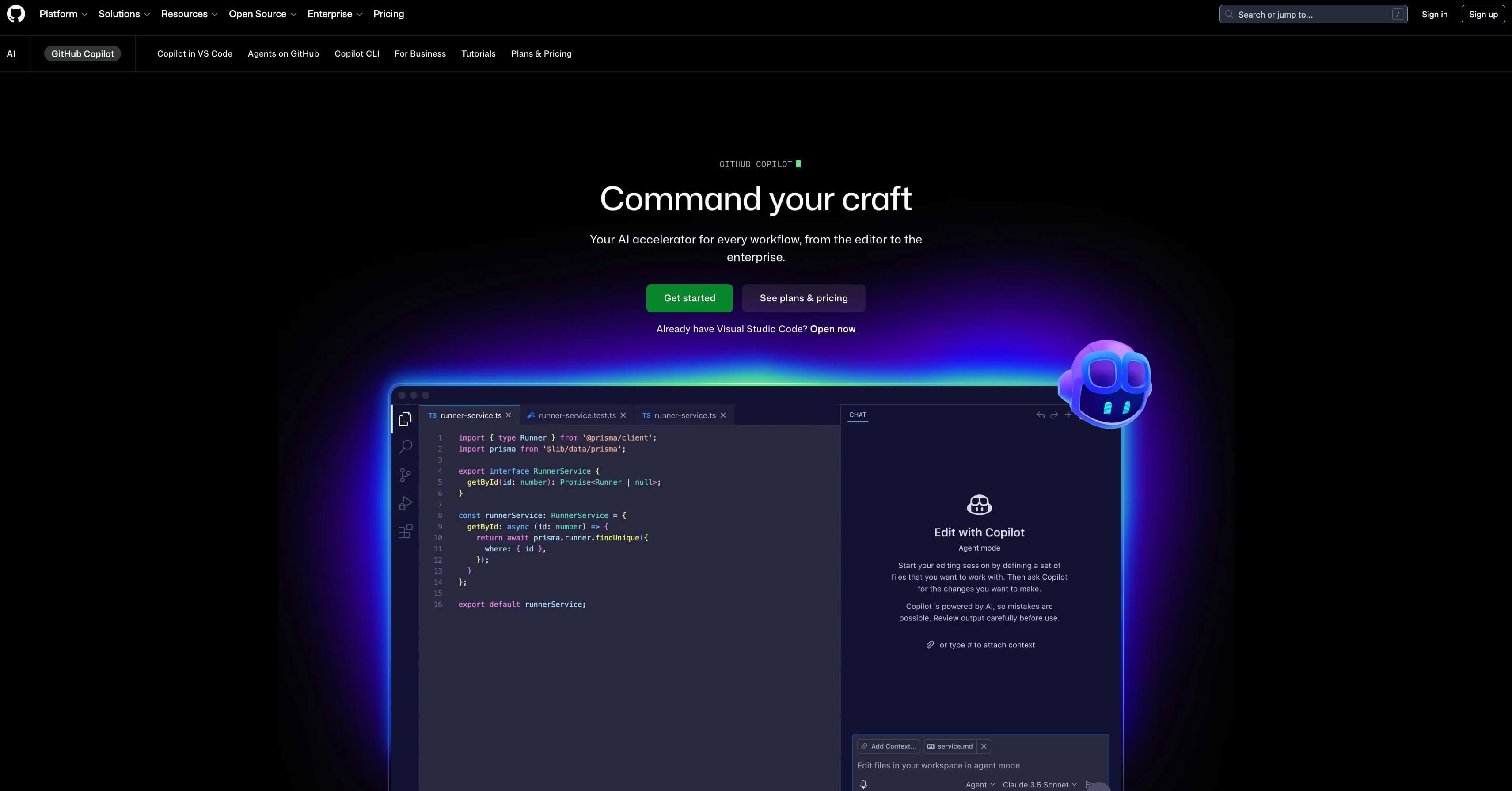
Task: Click the markdown icon on service.md chip
Action: pyautogui.click(x=931, y=746)
